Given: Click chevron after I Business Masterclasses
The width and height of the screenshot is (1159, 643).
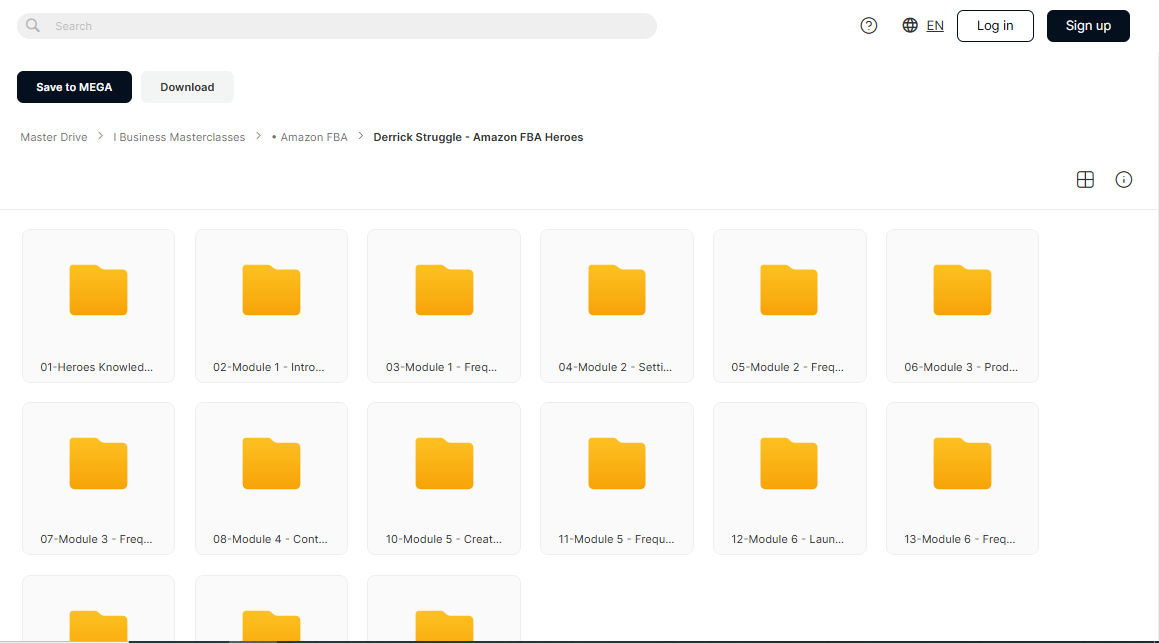Looking at the screenshot, I should 259,136.
